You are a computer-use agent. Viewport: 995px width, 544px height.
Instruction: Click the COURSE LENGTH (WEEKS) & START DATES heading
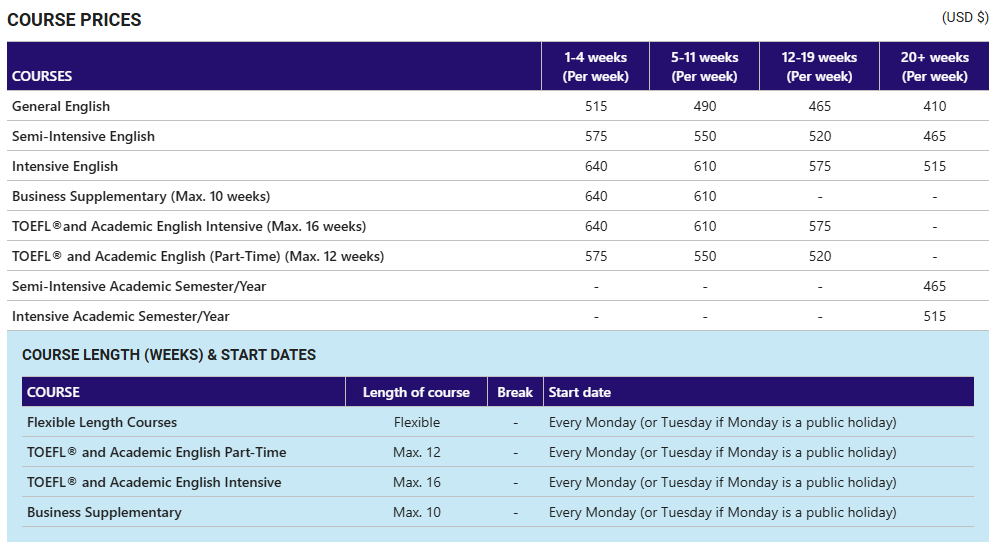(169, 355)
